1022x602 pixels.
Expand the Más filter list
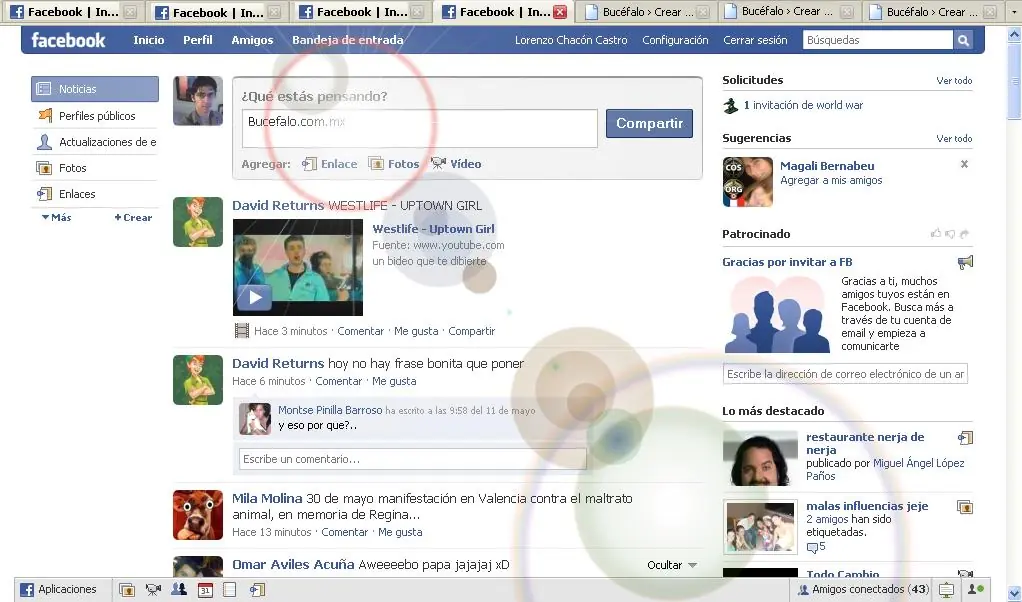pyautogui.click(x=57, y=217)
